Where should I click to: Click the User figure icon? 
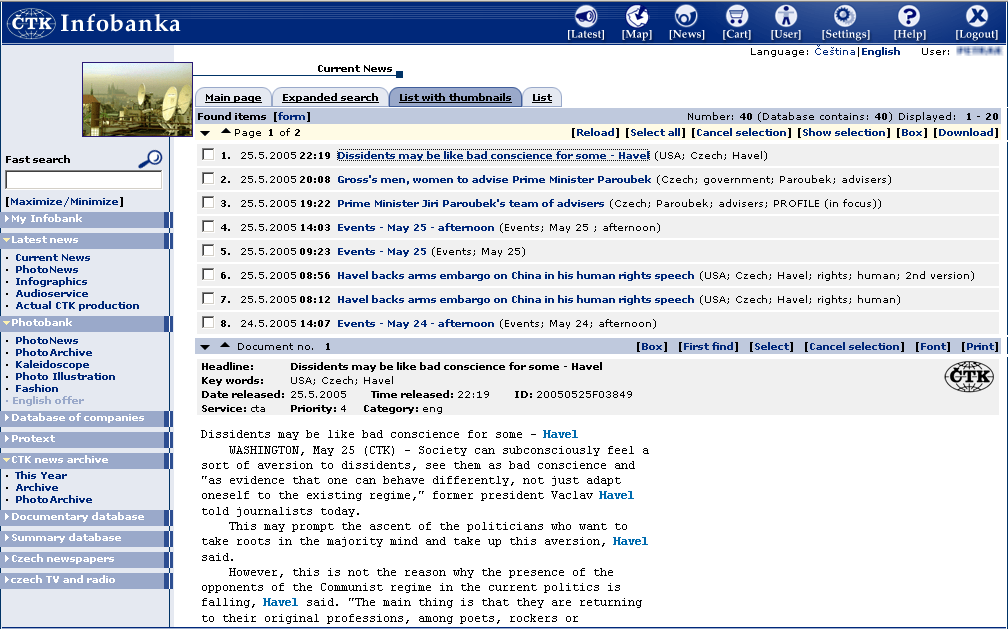pyautogui.click(x=786, y=17)
